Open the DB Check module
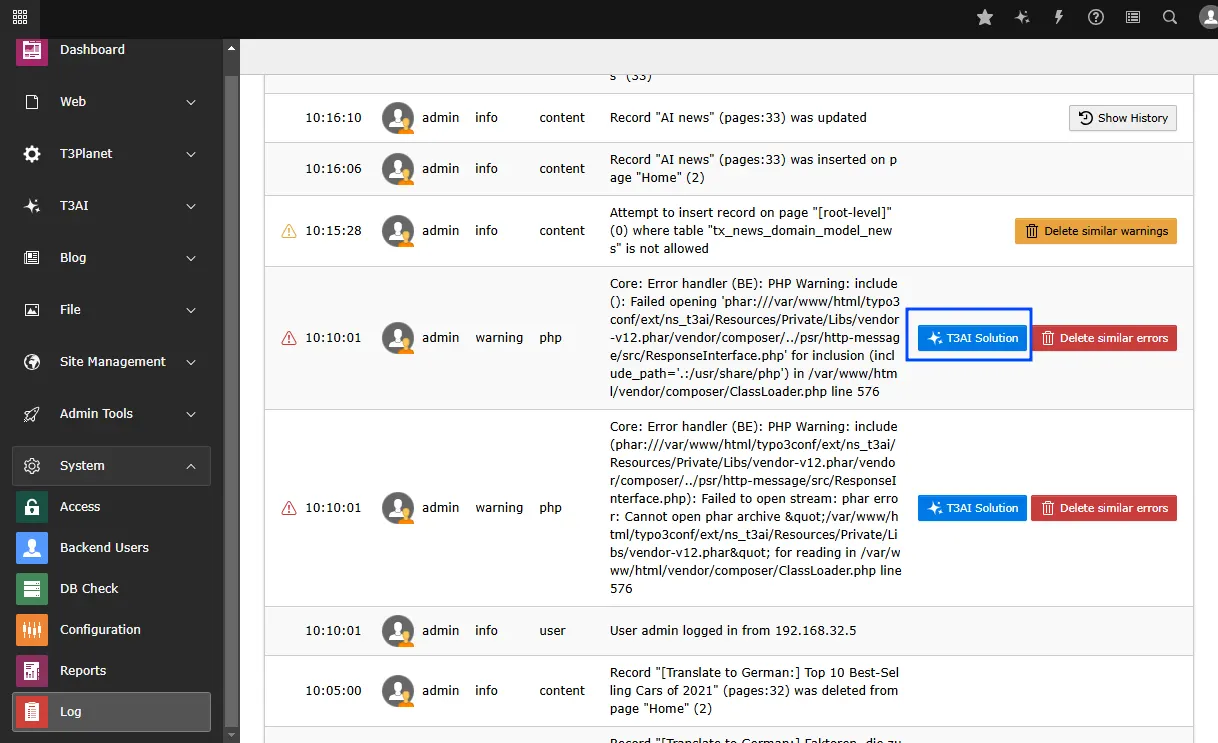Viewport: 1218px width, 743px height. (x=112, y=589)
